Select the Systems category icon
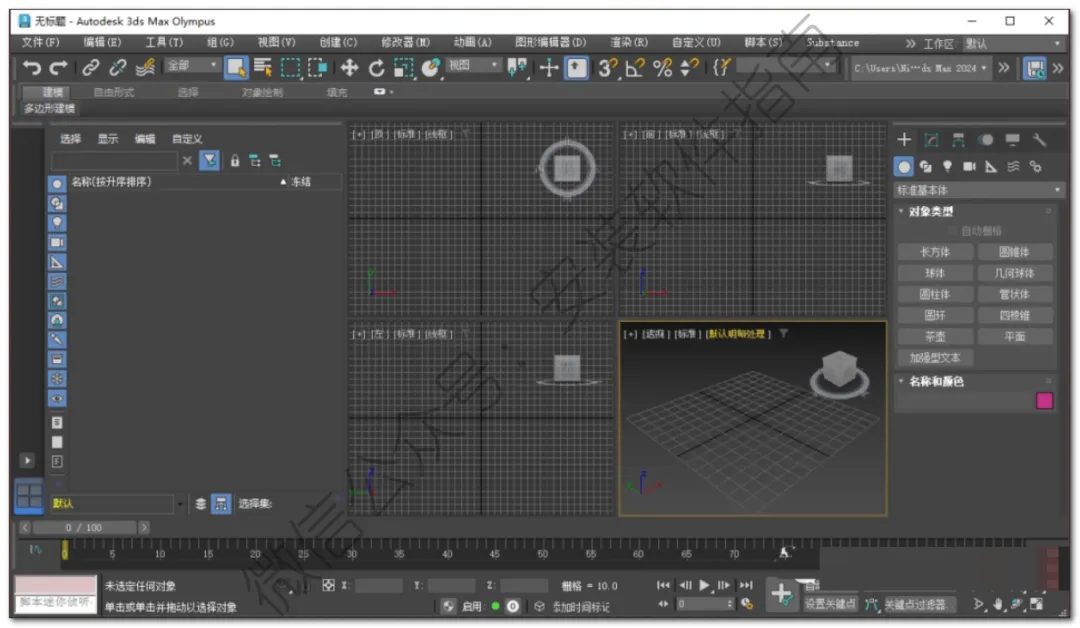 [x=1035, y=167]
